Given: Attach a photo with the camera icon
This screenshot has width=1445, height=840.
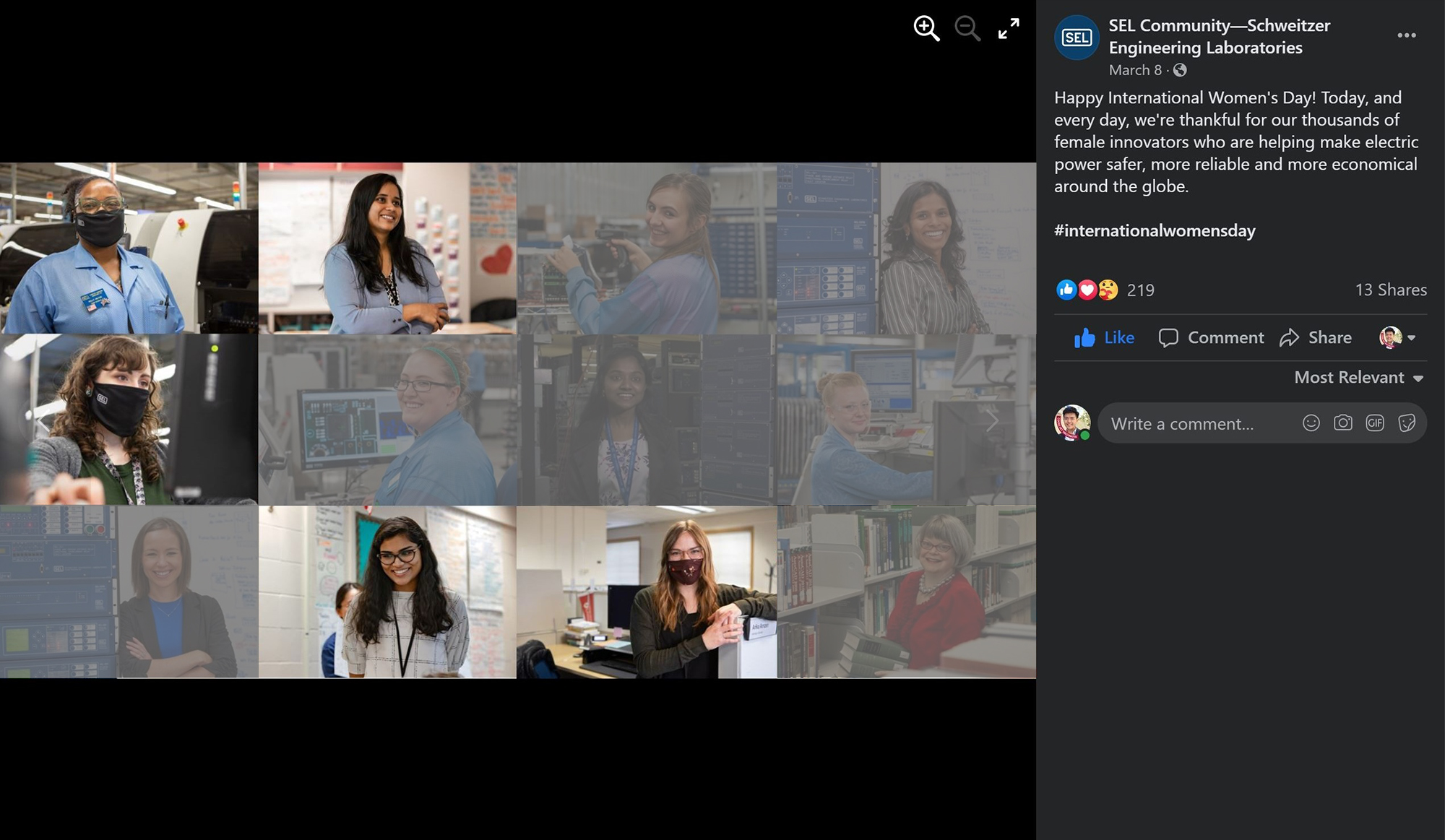Looking at the screenshot, I should pos(1342,423).
